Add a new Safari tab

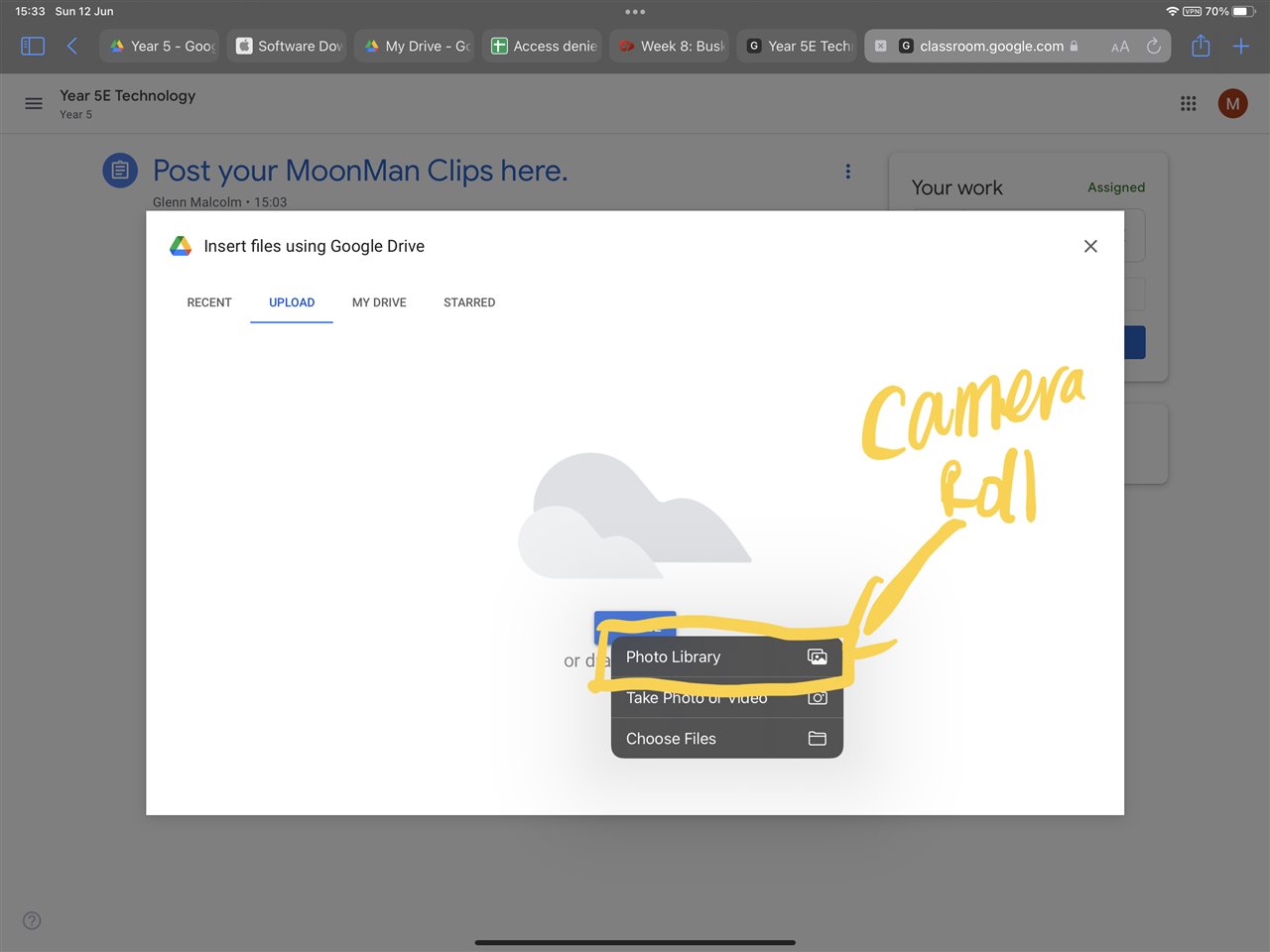point(1240,46)
